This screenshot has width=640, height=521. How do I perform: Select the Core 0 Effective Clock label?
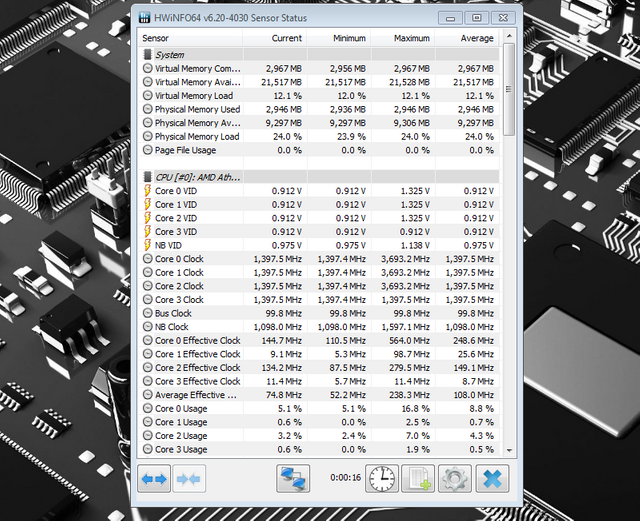pyautogui.click(x=198, y=341)
